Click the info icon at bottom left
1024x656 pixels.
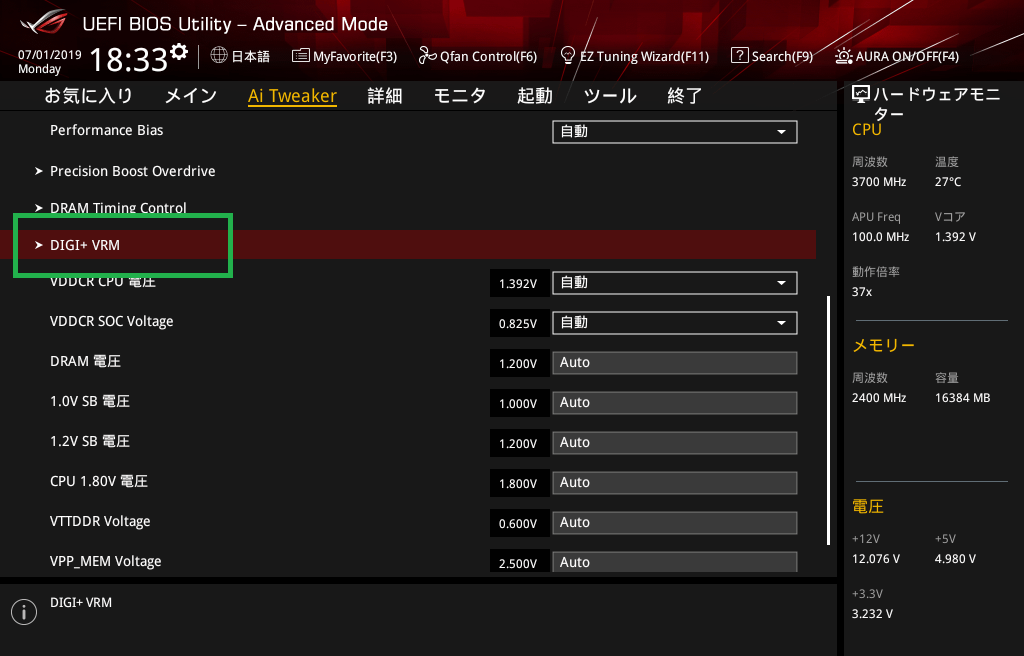click(x=23, y=612)
